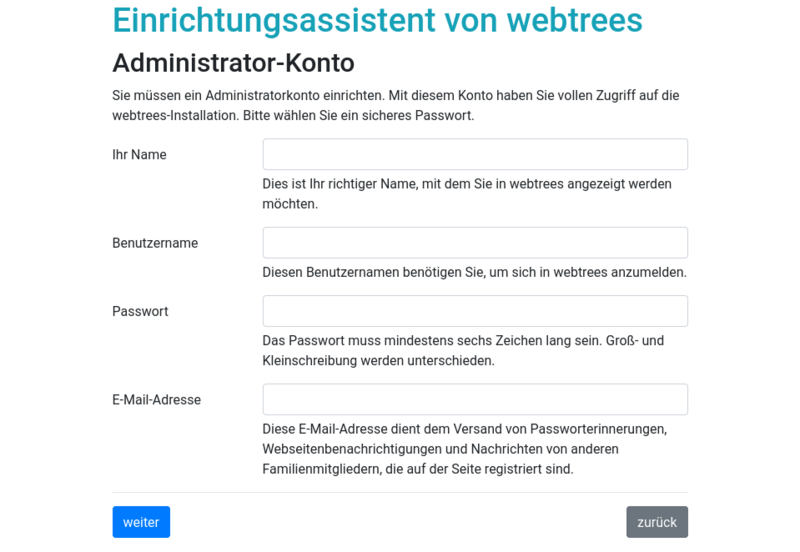Click the 'Ihr Name' label
This screenshot has height=552, width=800.
click(139, 155)
